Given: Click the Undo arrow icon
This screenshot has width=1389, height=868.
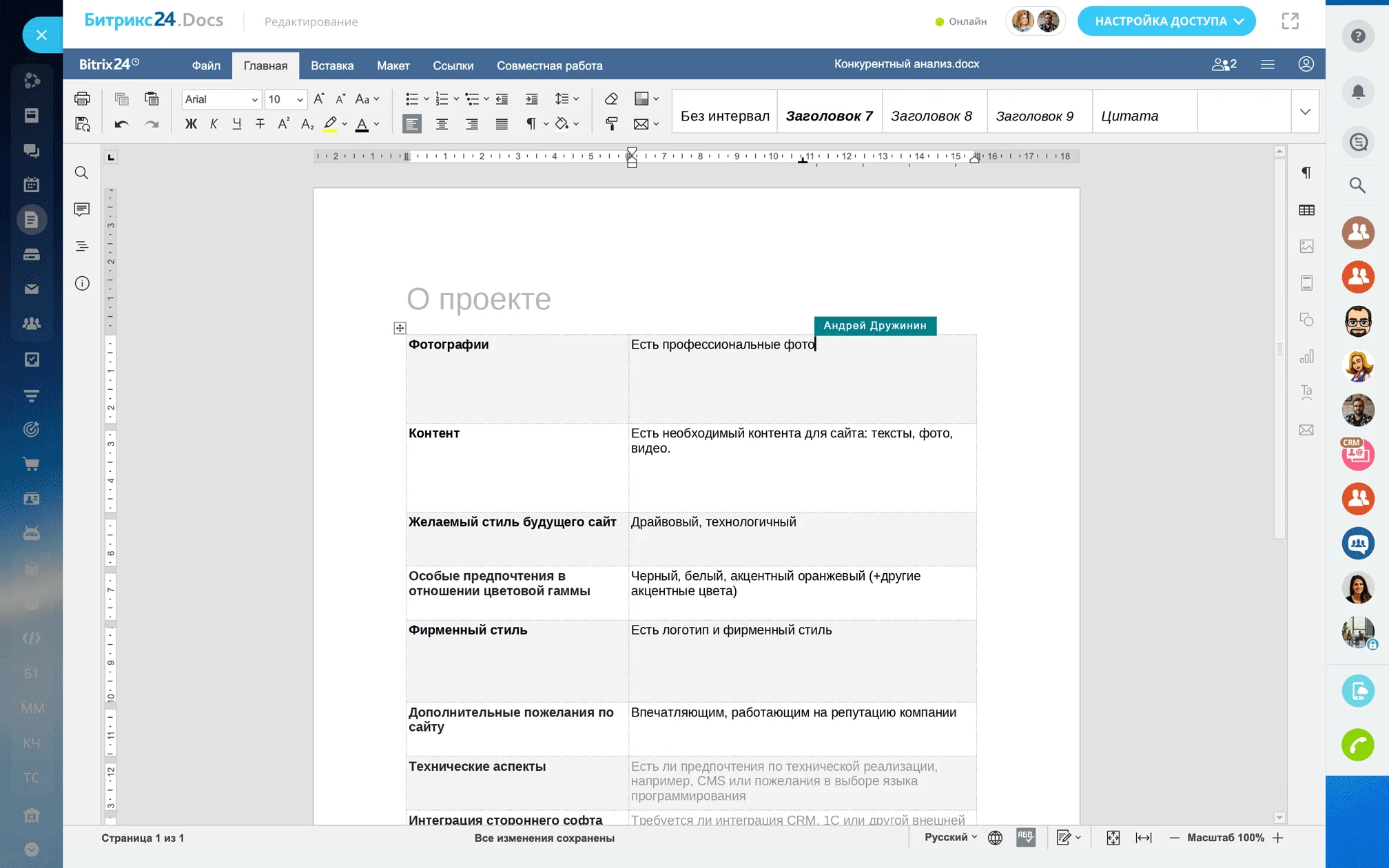Looking at the screenshot, I should click(121, 124).
